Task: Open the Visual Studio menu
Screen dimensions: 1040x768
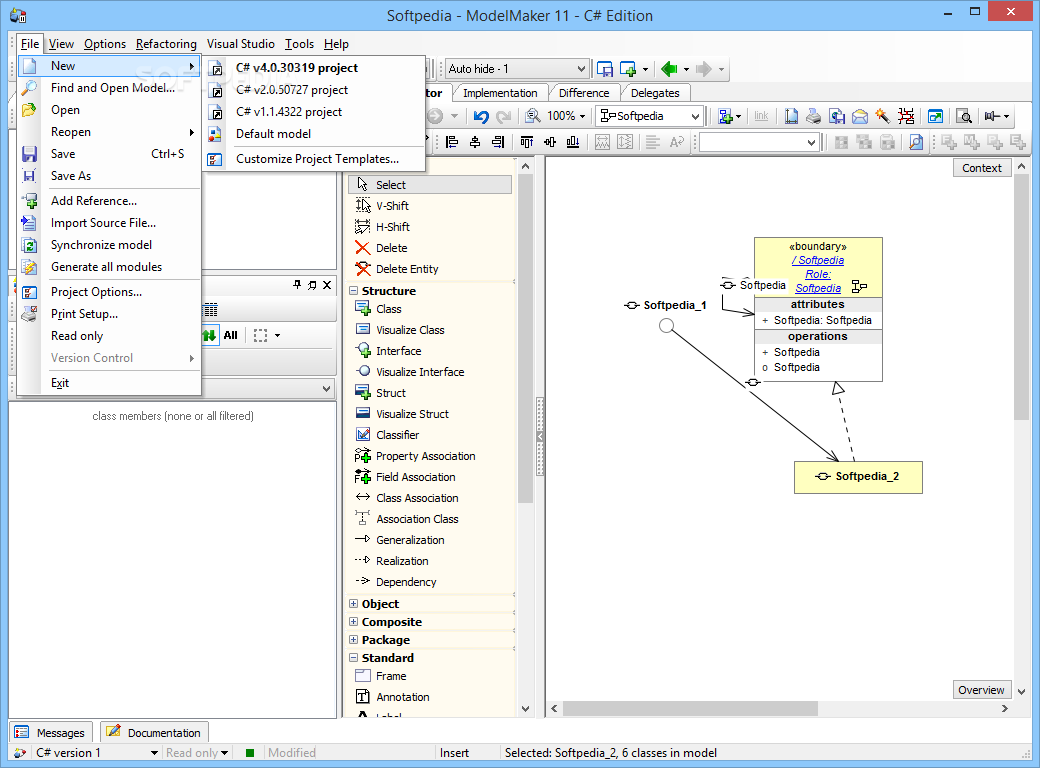Action: 240,44
